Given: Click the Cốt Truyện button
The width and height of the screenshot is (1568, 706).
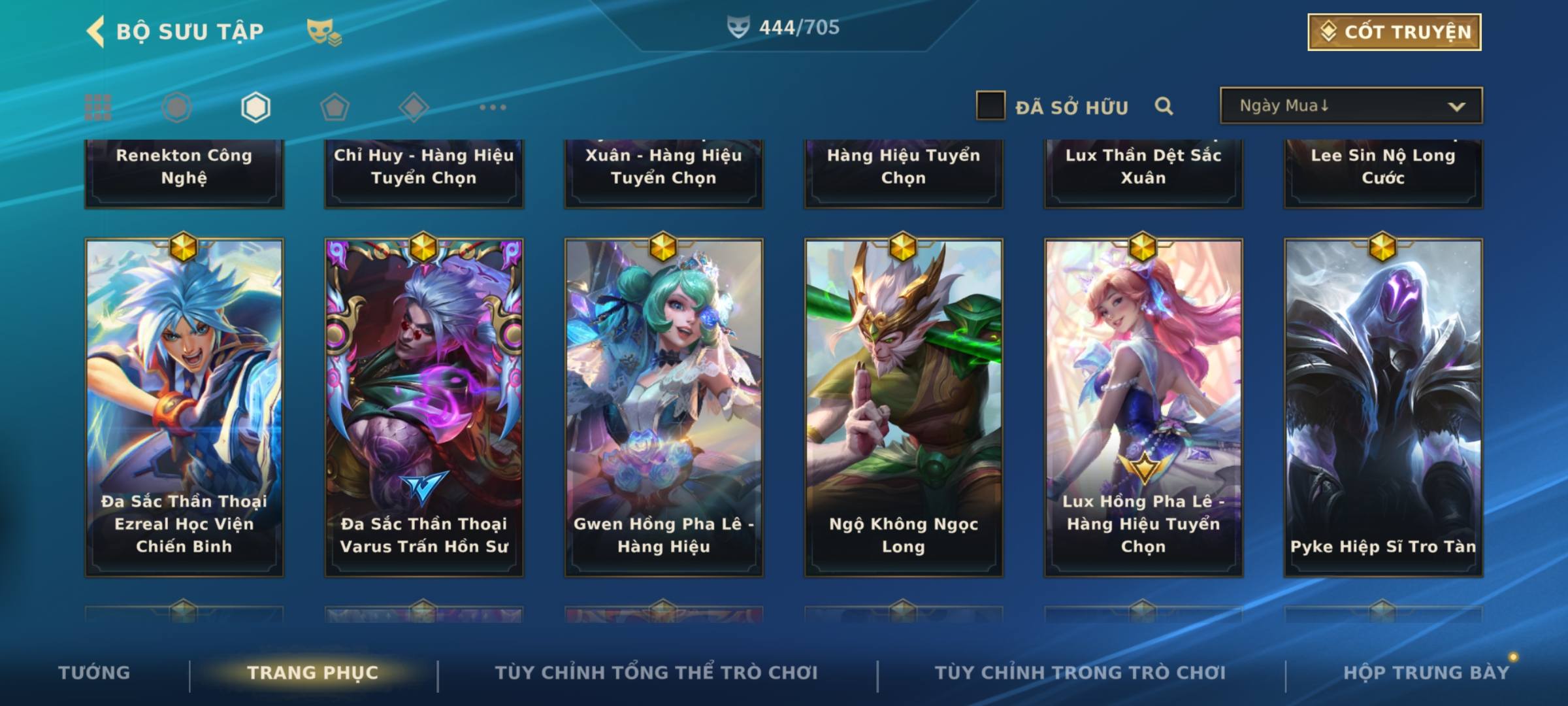Looking at the screenshot, I should tap(1394, 32).
